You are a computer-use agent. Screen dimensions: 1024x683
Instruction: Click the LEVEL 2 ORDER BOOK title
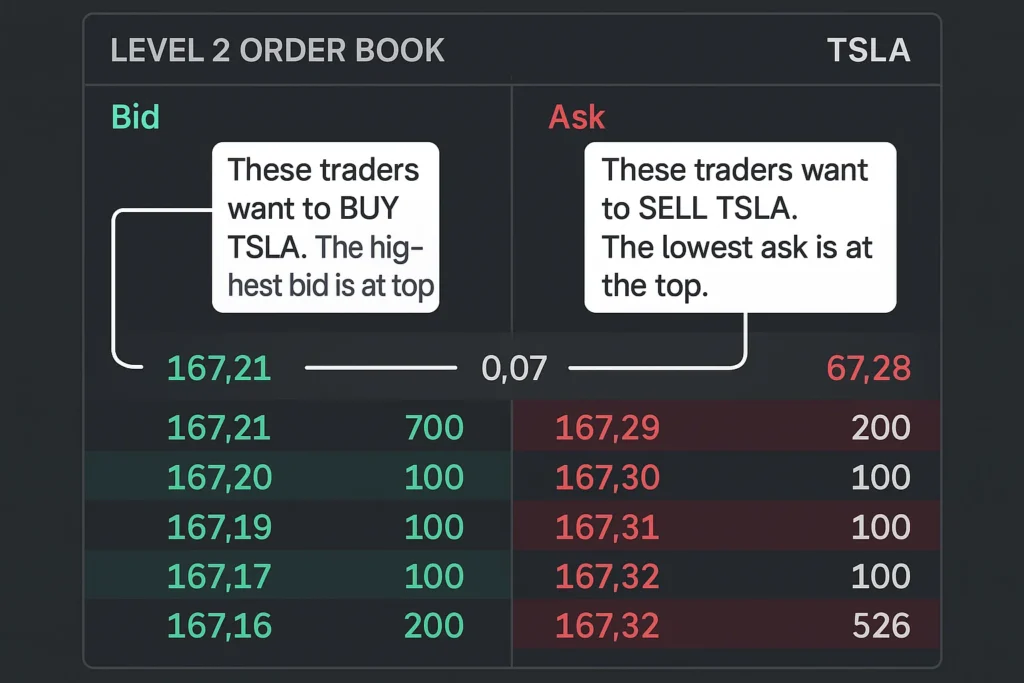(x=277, y=50)
